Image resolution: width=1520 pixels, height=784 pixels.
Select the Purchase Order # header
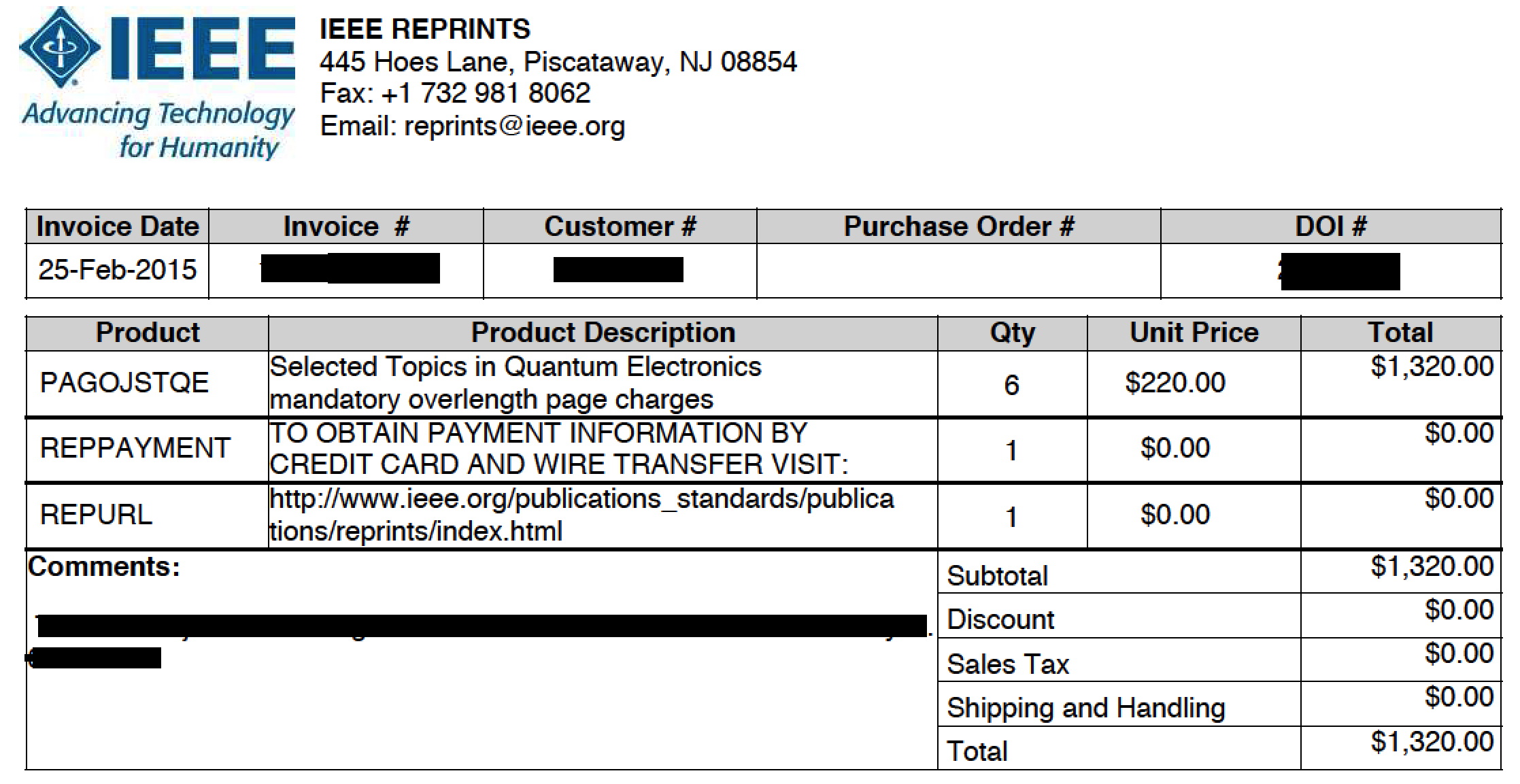click(x=958, y=226)
